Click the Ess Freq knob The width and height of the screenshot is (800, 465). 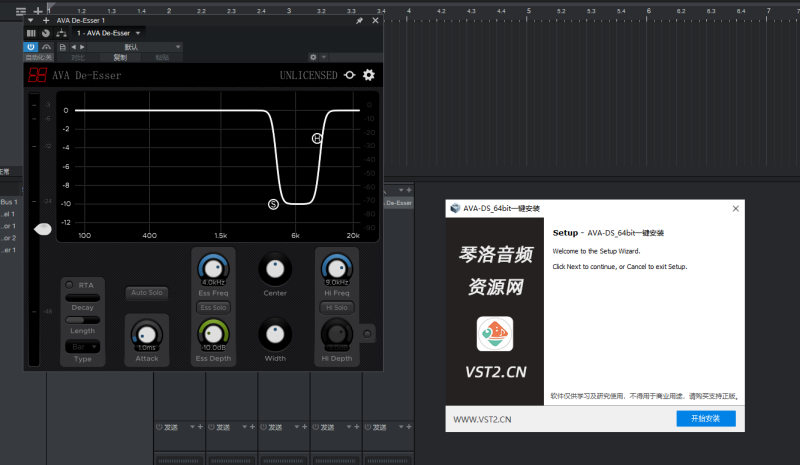click(211, 267)
